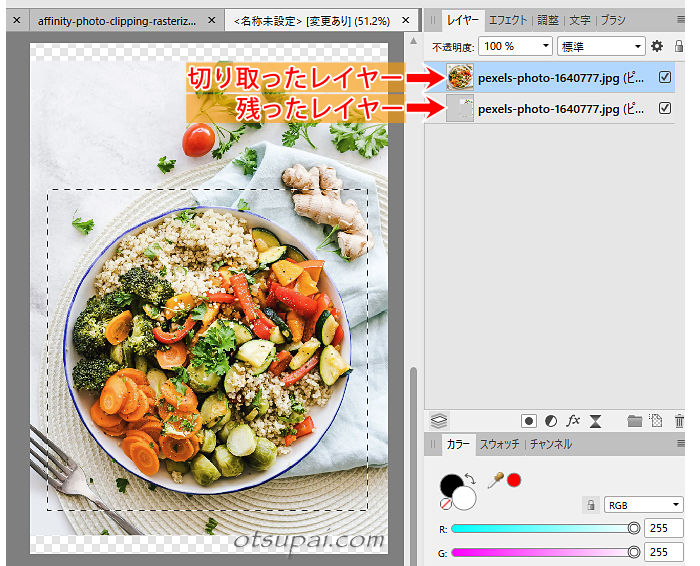Viewport: 700px width, 566px height.
Task: Hide the top pexels-photo layer via checkbox
Action: click(x=665, y=77)
